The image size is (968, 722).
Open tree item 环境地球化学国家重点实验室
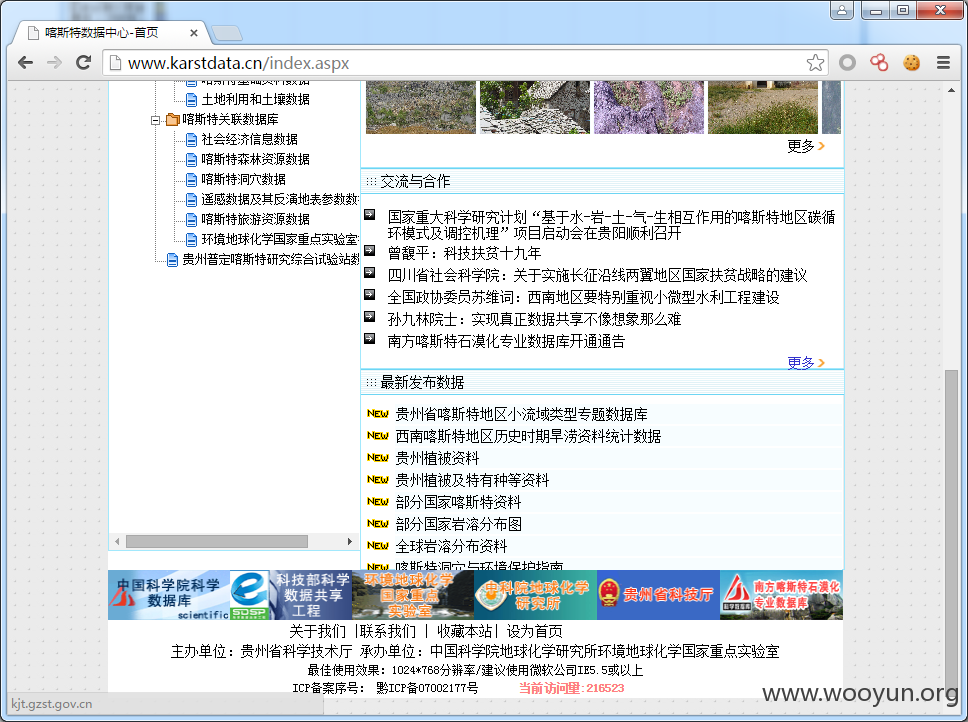(280, 239)
